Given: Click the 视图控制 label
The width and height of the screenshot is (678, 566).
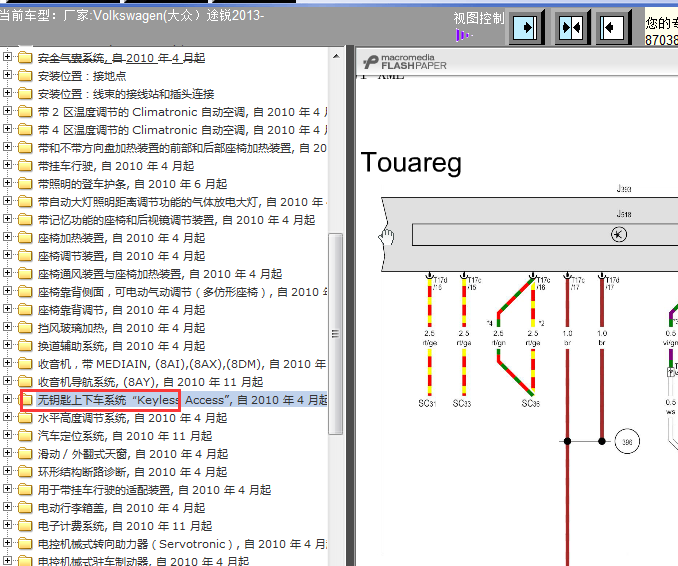Looking at the screenshot, I should tap(479, 19).
